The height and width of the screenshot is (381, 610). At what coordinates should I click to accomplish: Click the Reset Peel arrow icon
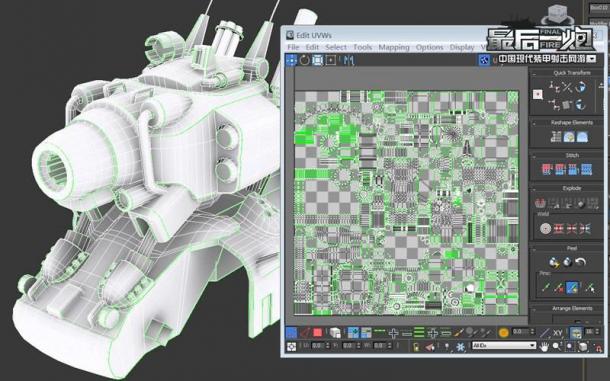tap(580, 262)
